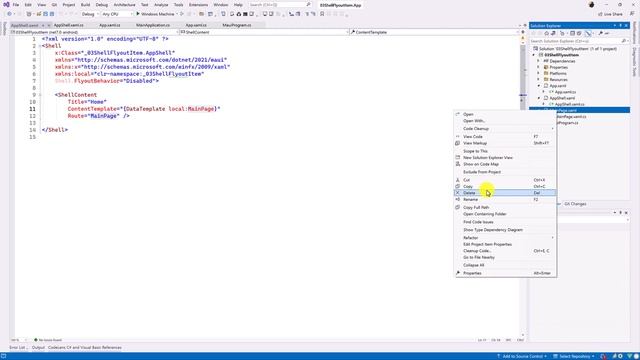Image resolution: width=640 pixels, height=360 pixels.
Task: Click the Visual Studio logo icon
Action: 6,4
